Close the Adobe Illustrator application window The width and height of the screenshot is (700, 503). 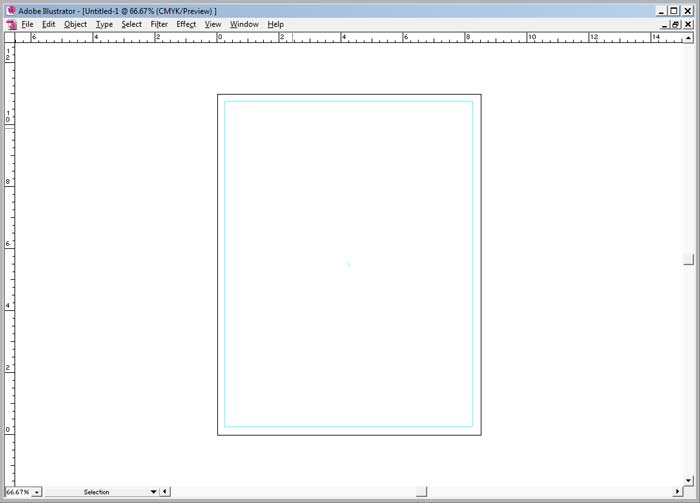pos(688,11)
